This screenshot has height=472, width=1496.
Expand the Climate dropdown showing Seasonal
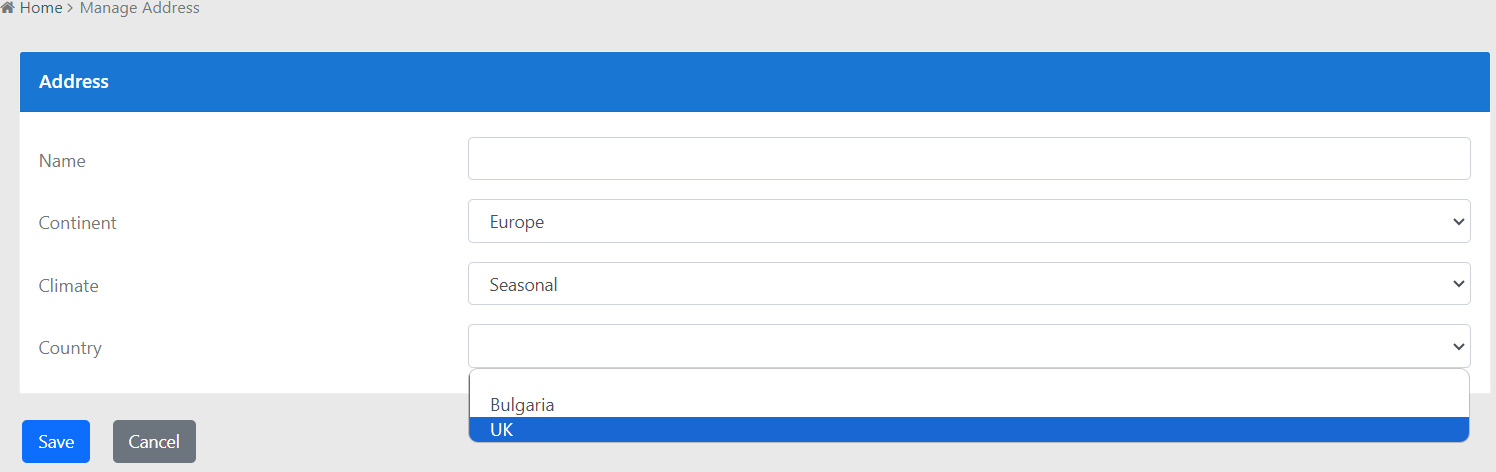point(968,284)
